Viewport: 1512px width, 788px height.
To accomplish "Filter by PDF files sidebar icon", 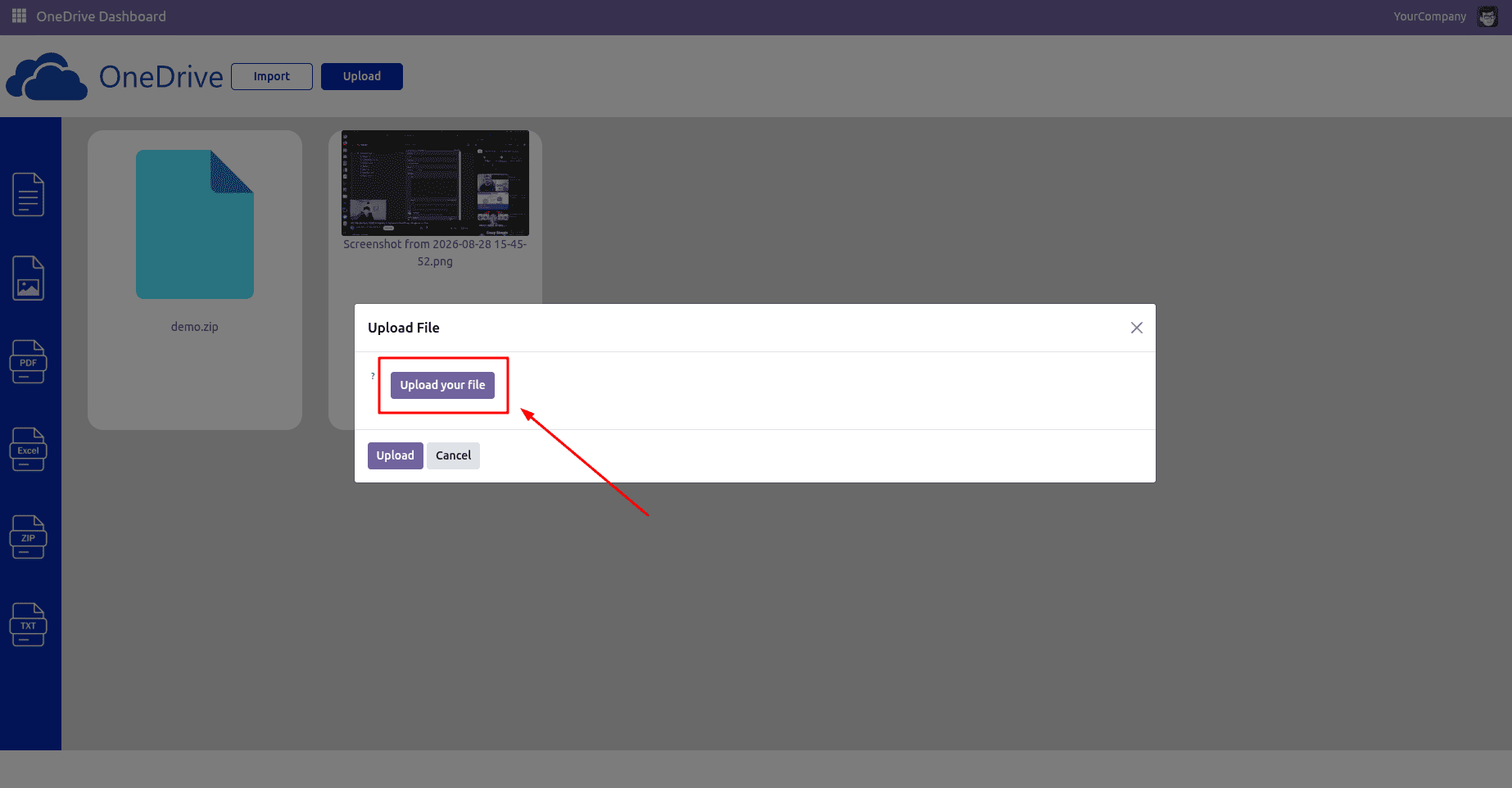I will click(29, 362).
